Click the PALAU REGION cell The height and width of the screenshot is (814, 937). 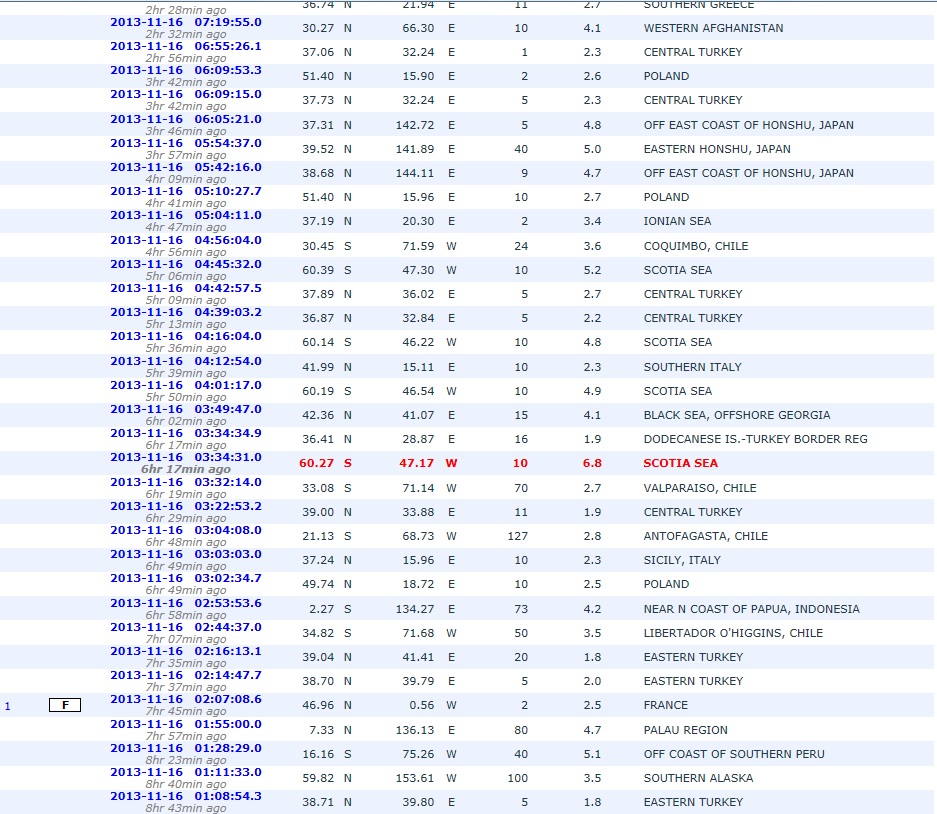pyautogui.click(x=685, y=730)
